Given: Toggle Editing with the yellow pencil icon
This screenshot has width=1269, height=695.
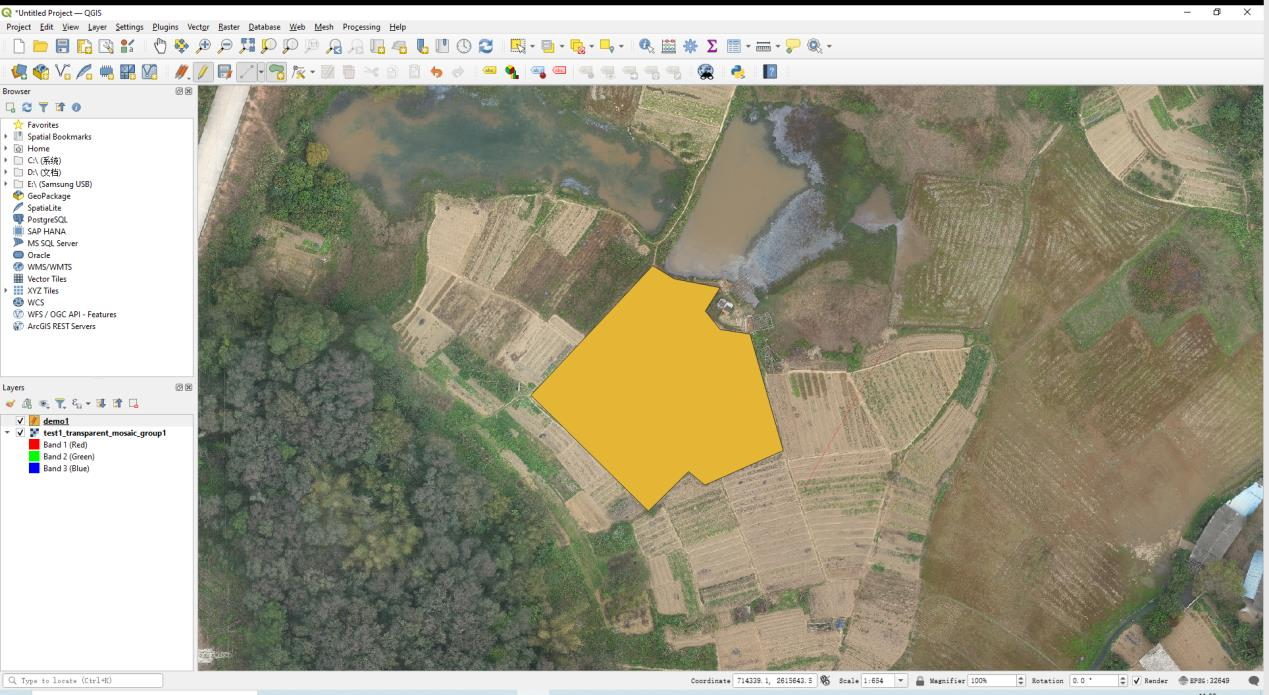Looking at the screenshot, I should pyautogui.click(x=202, y=72).
